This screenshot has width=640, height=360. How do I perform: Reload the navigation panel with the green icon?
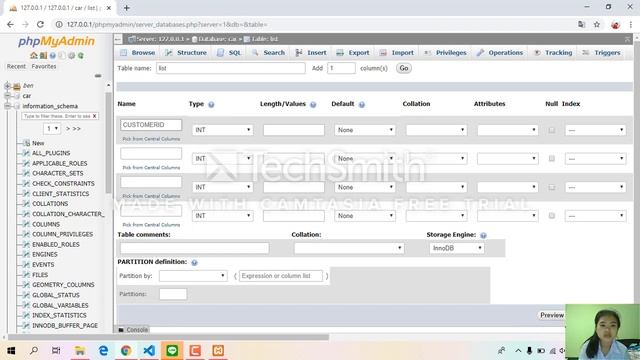tap(81, 56)
